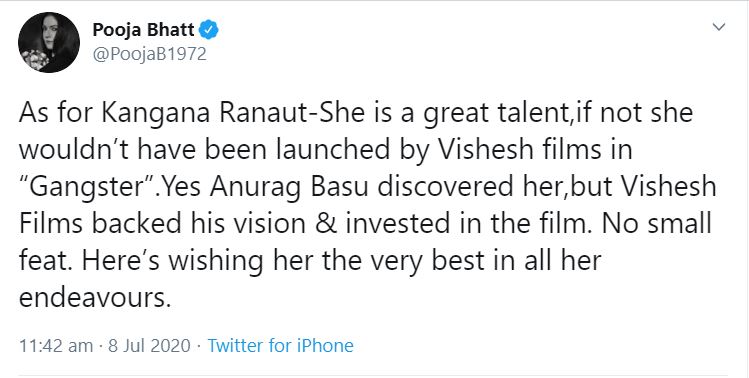
Task: Click the 8 Jul 2020 date
Action: [x=150, y=346]
